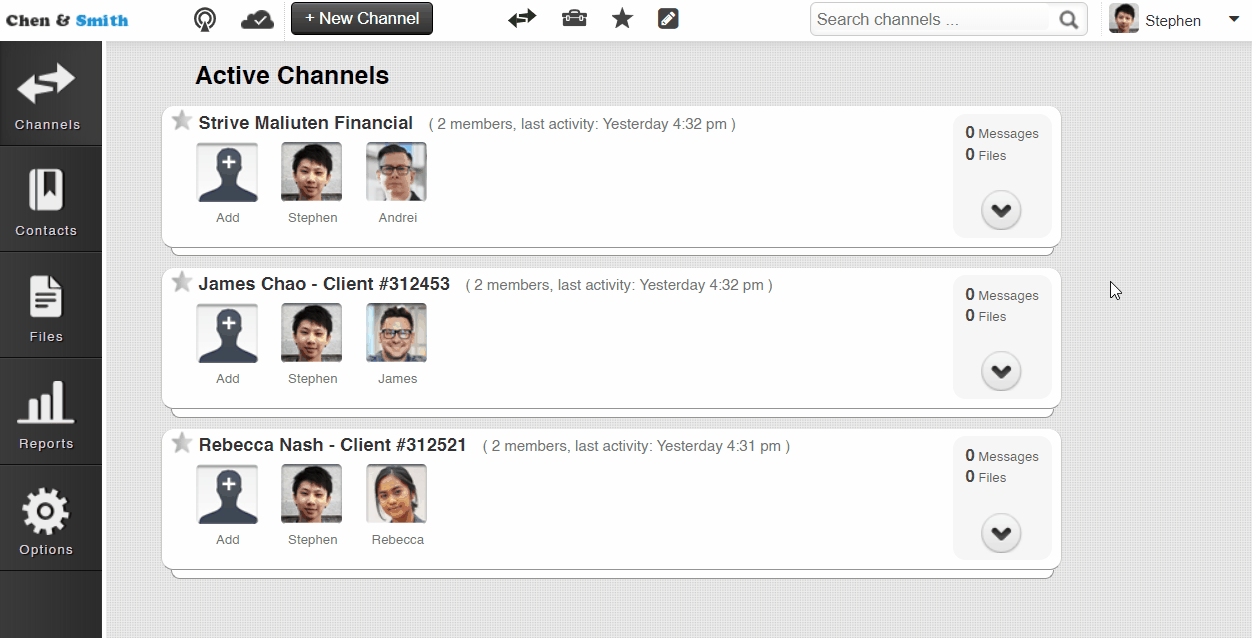This screenshot has width=1252, height=638.
Task: Click the Search channels input field
Action: (x=930, y=19)
